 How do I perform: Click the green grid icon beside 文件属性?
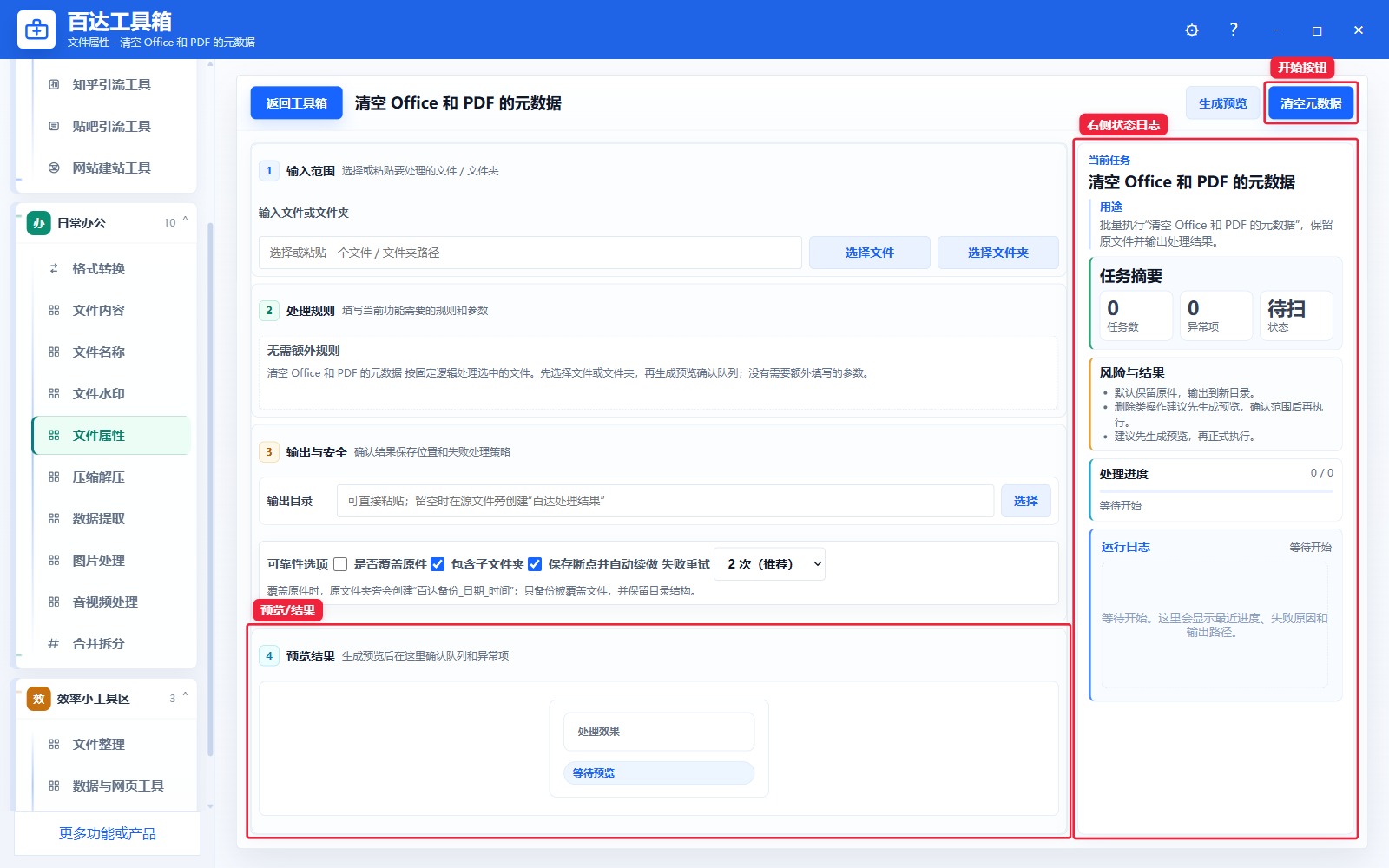[54, 435]
